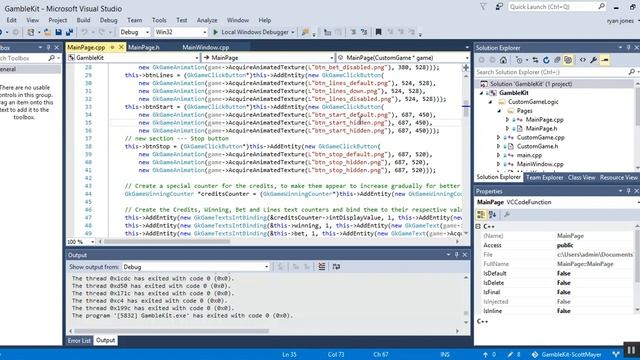Screen dimensions: 640x360
Task: Click the Find in Files toolbar icon
Action: pos(305,32)
